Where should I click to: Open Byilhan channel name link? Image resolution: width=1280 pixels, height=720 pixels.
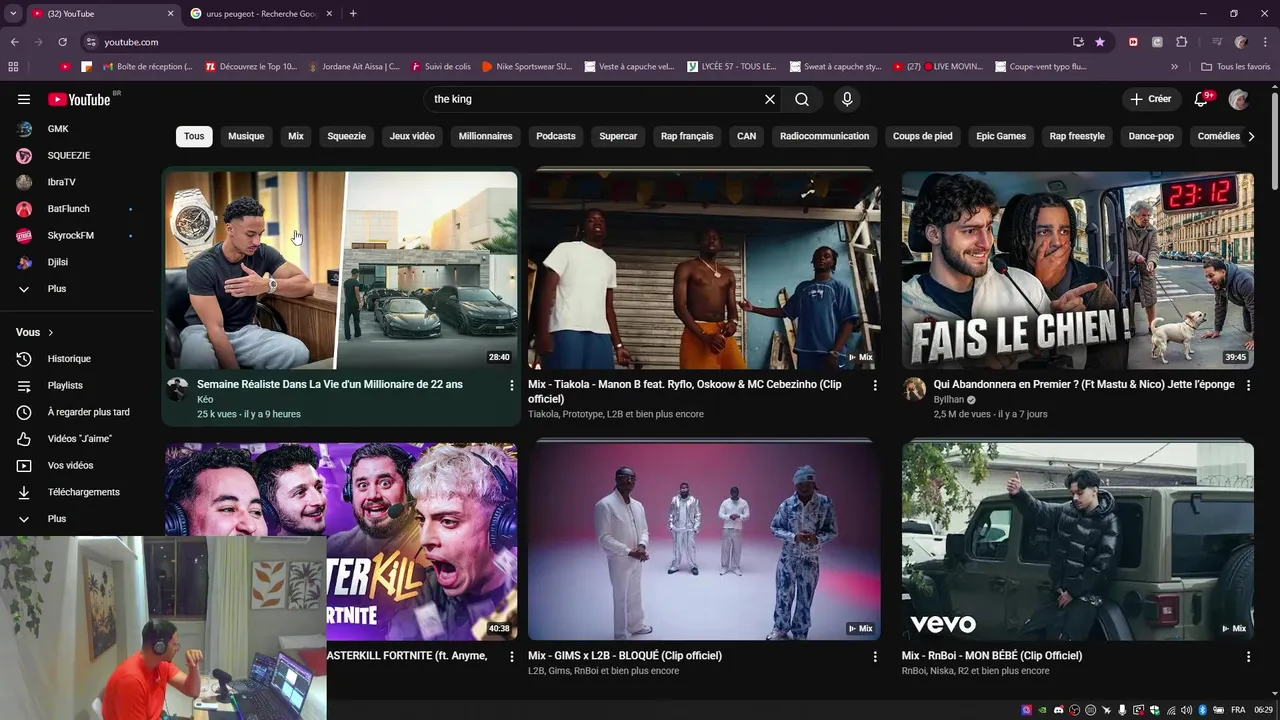[x=948, y=399]
